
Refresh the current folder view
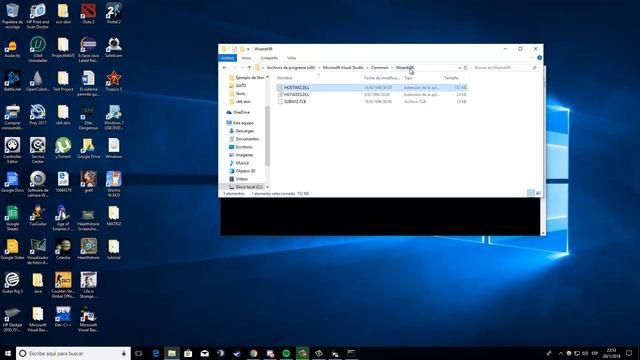pyautogui.click(x=465, y=68)
